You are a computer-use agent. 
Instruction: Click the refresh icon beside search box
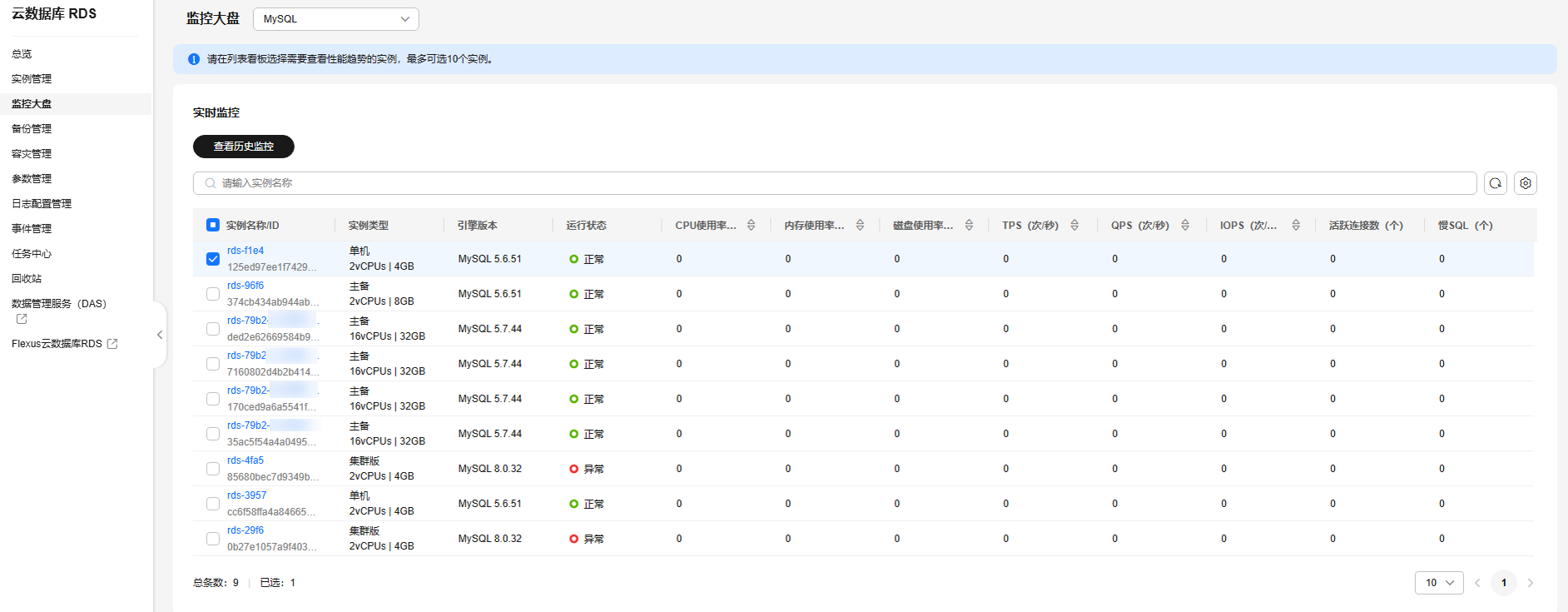pyautogui.click(x=1496, y=183)
